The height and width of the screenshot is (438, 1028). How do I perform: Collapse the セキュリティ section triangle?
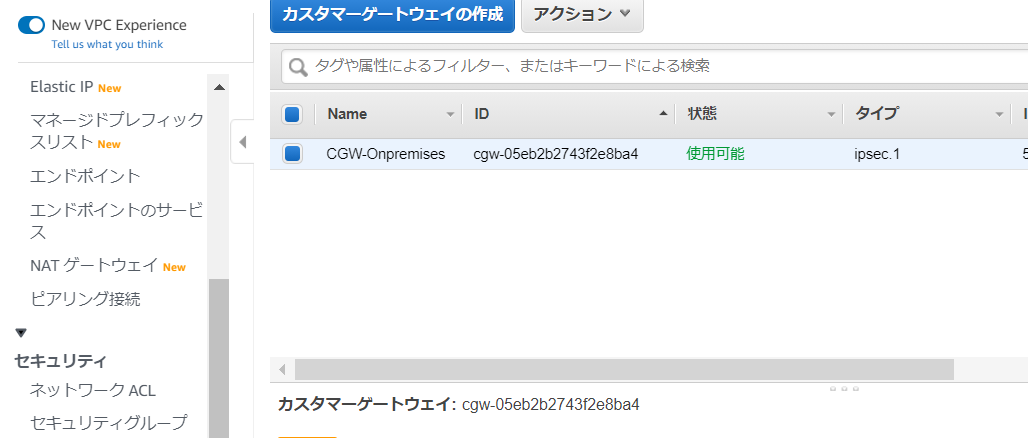[21, 333]
